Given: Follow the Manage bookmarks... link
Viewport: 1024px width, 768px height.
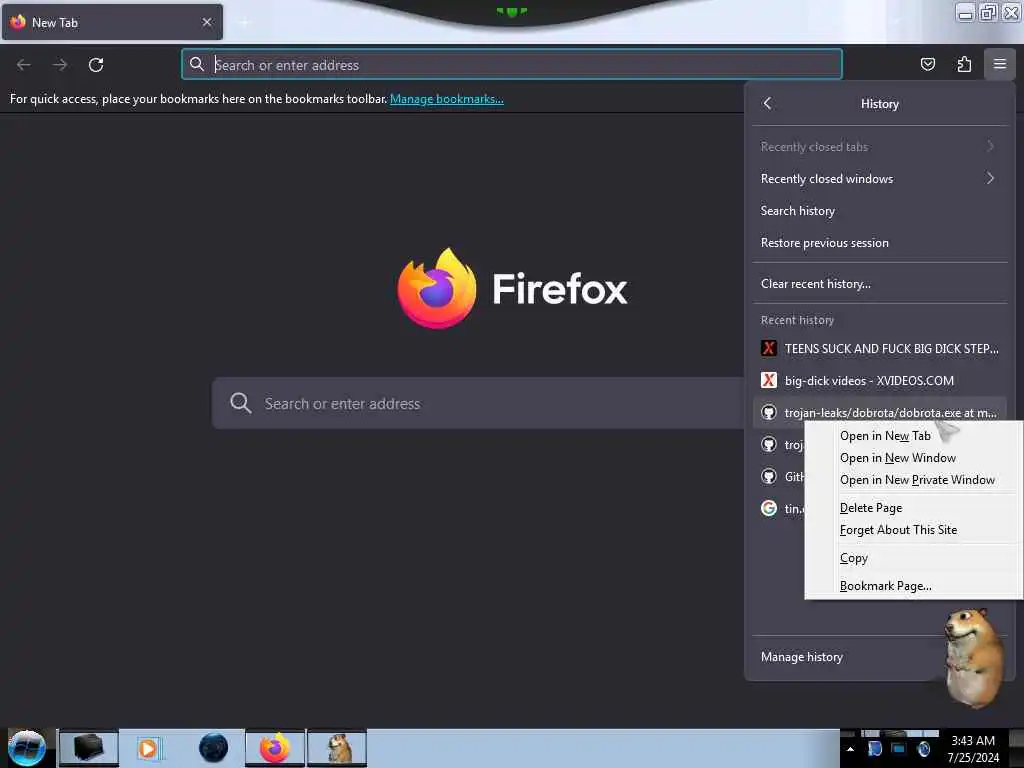Looking at the screenshot, I should click(447, 99).
